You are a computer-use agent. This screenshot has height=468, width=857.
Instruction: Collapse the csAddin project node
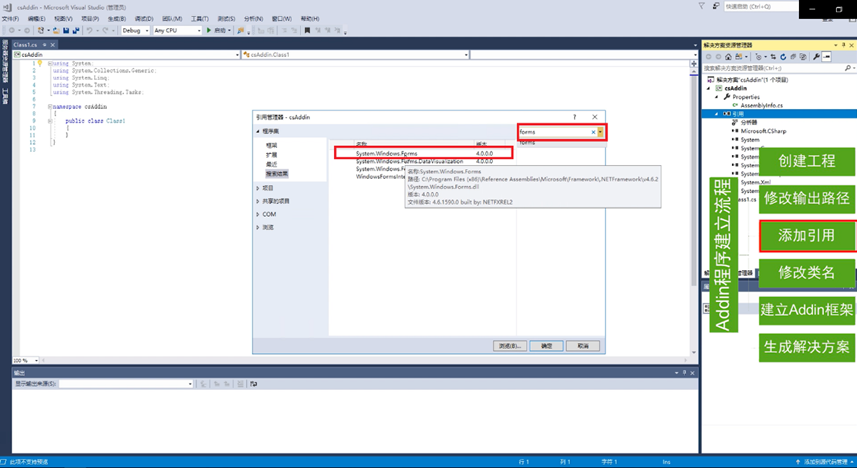[x=709, y=88]
